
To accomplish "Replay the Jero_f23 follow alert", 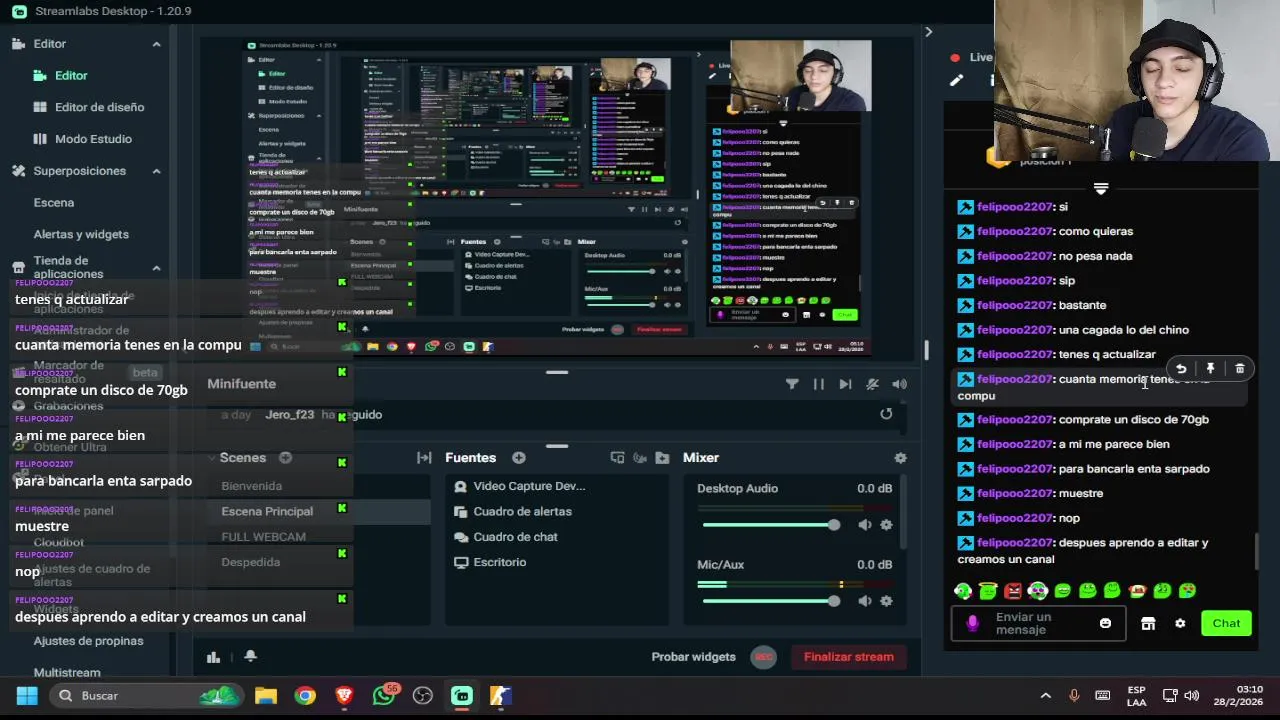I will pos(886,414).
